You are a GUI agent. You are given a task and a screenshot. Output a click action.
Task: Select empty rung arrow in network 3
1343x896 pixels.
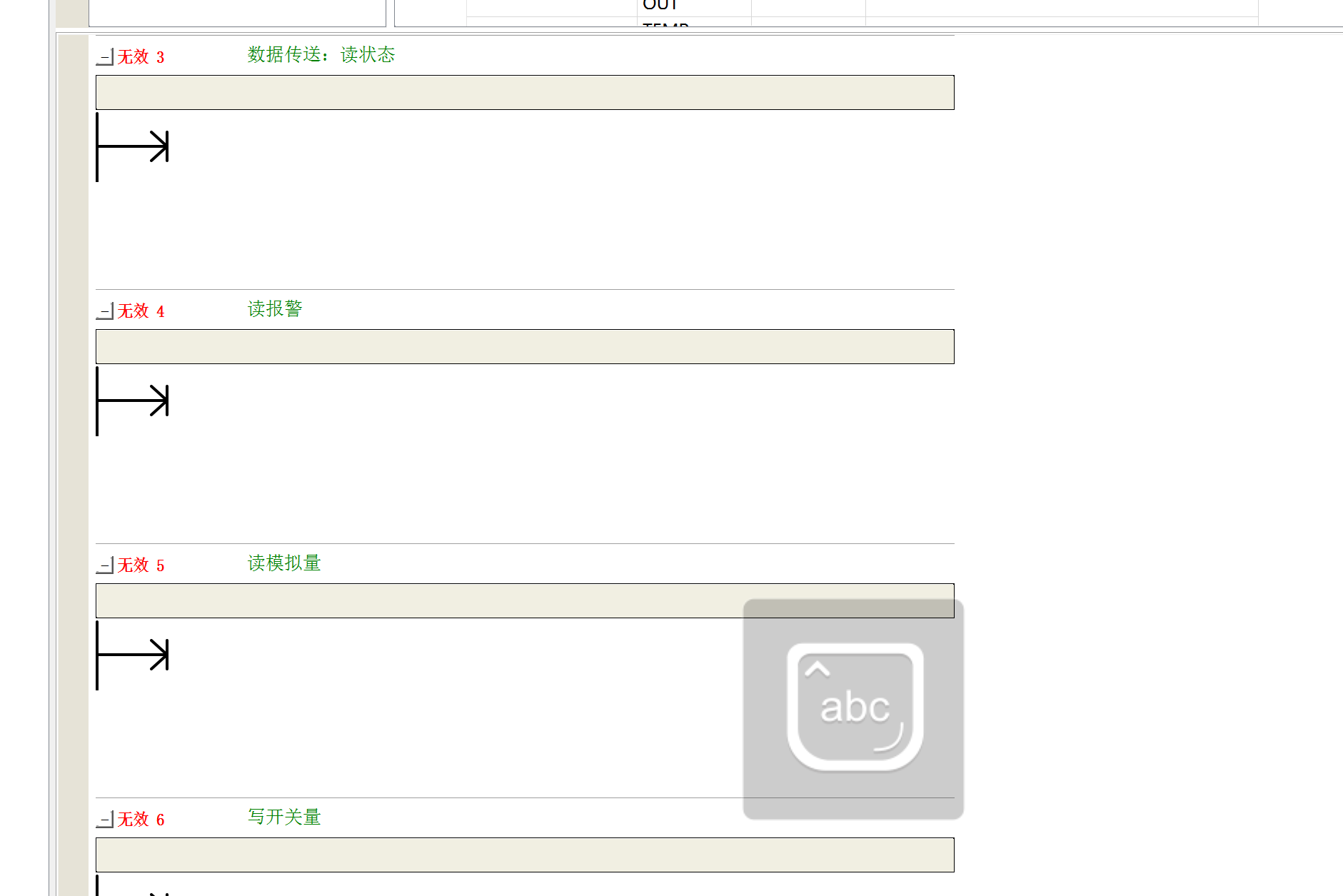[x=133, y=146]
